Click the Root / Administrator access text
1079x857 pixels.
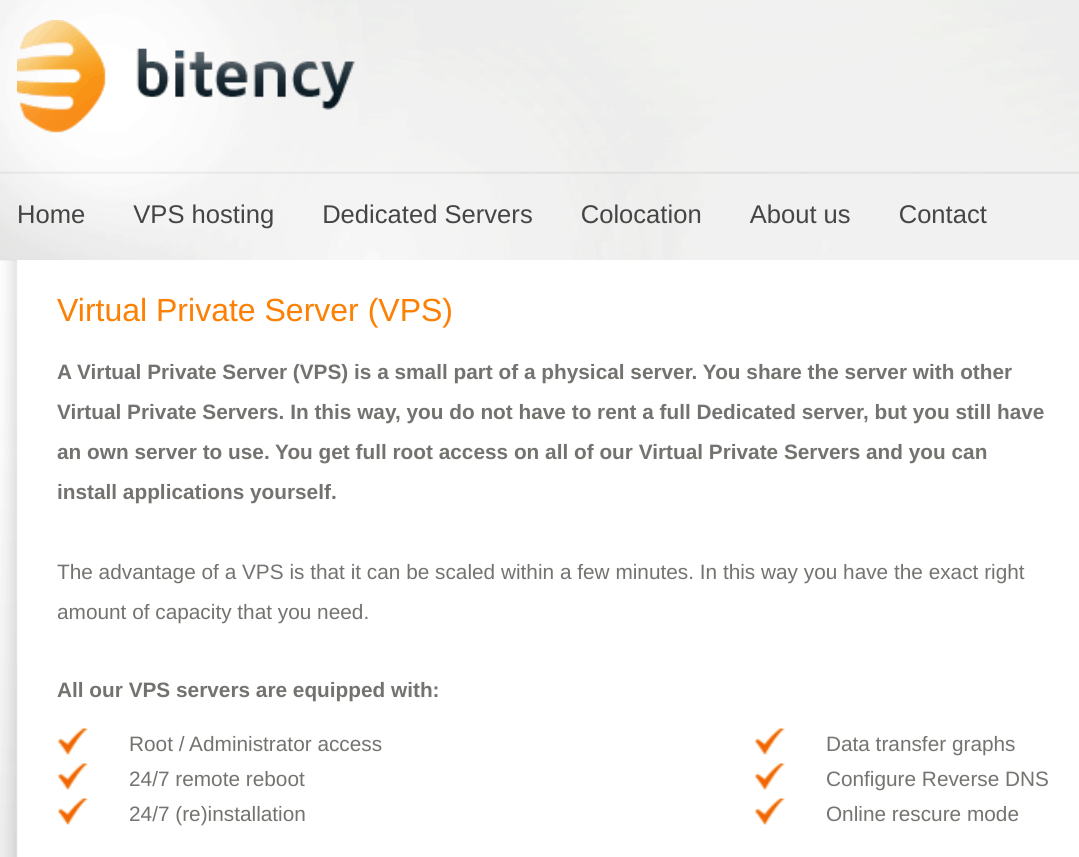point(255,744)
